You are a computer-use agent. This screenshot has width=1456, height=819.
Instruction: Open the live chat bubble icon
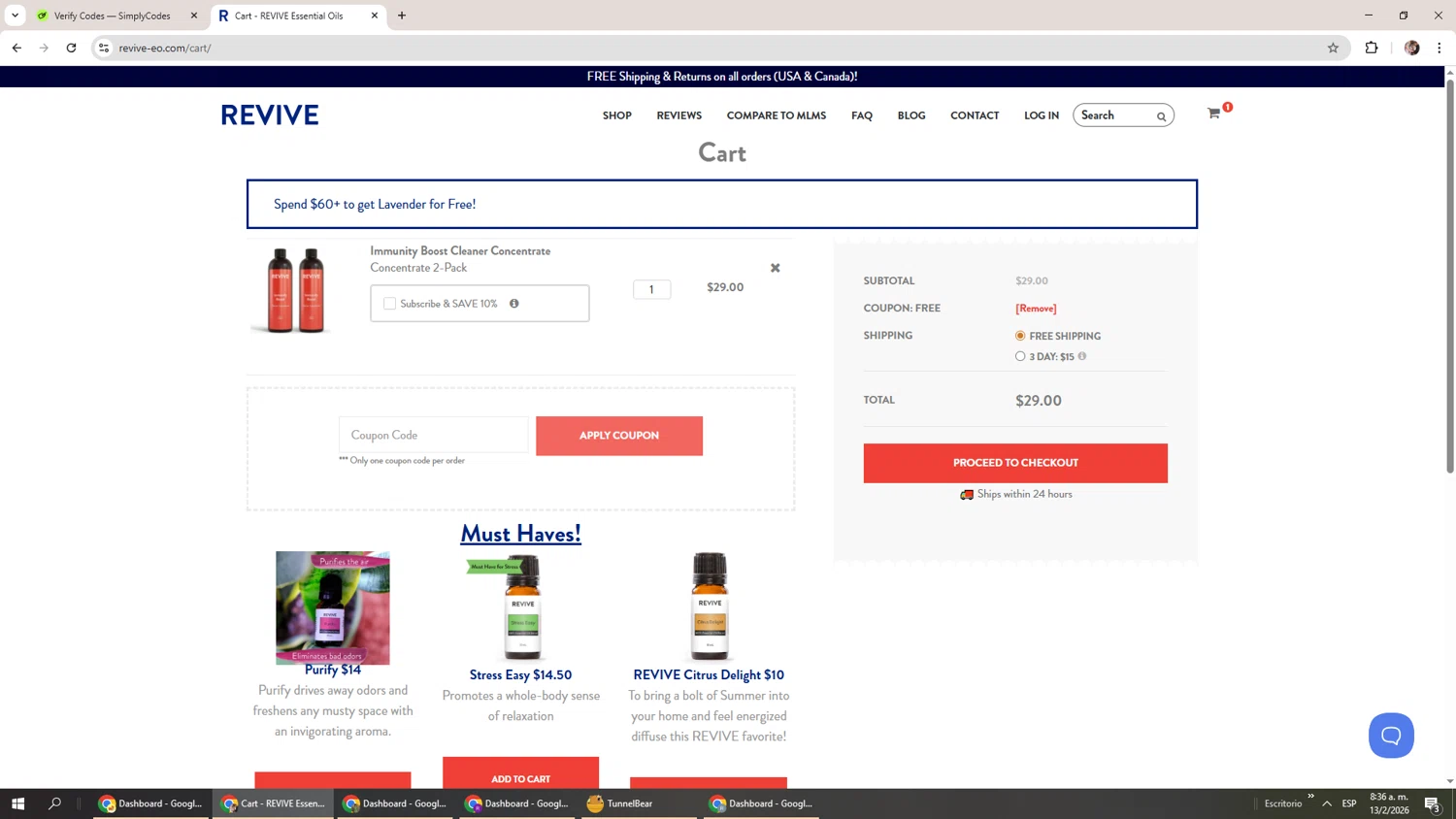click(1391, 736)
